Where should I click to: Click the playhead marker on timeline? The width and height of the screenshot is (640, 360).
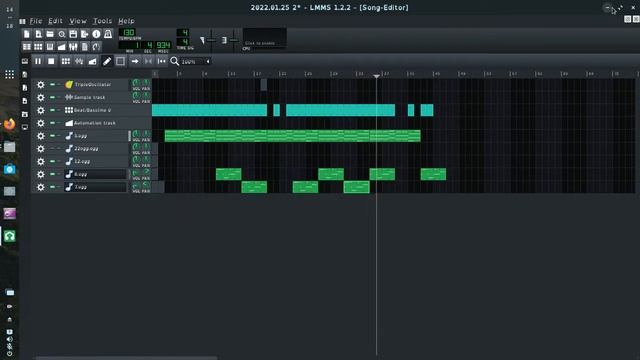[376, 76]
